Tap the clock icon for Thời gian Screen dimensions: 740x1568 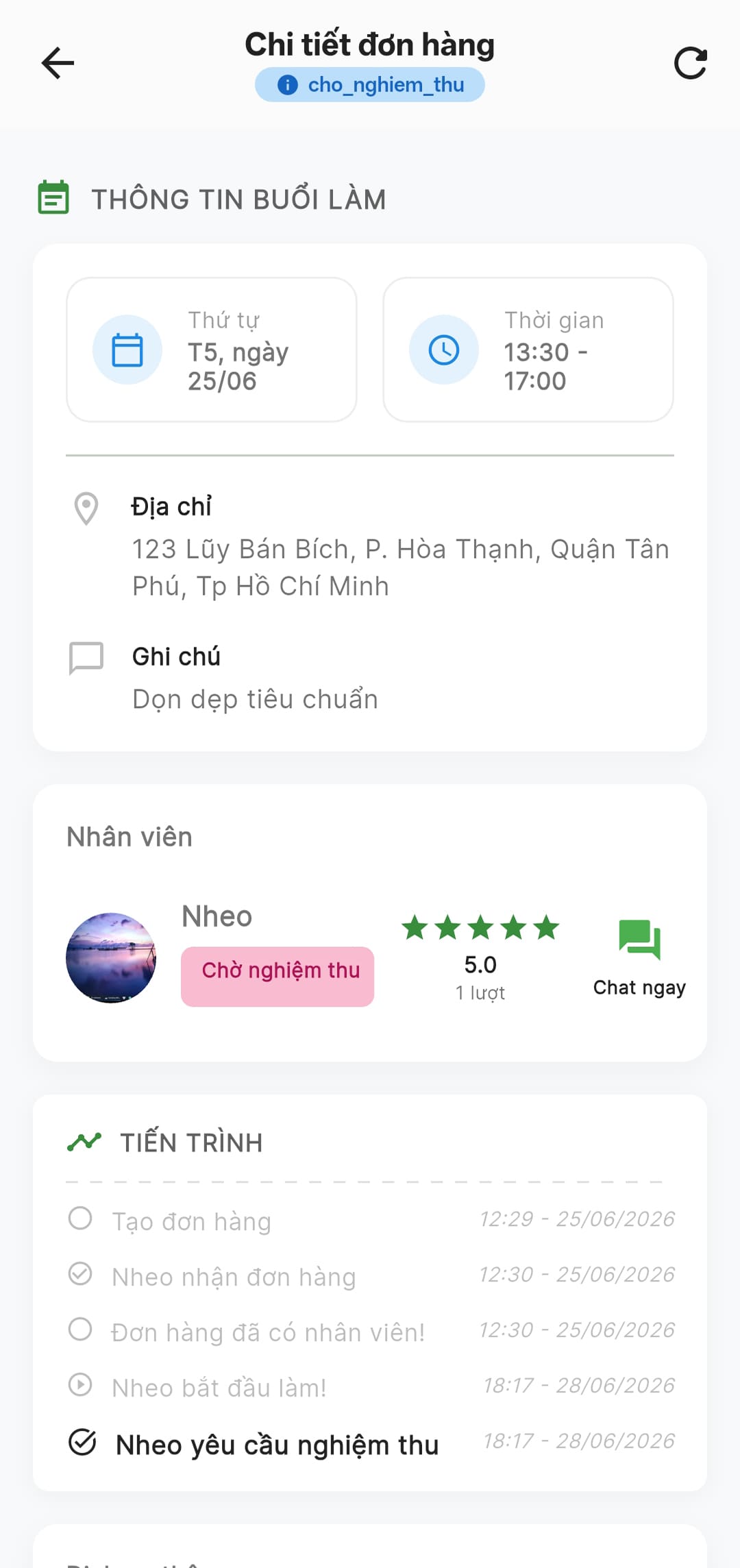point(444,350)
